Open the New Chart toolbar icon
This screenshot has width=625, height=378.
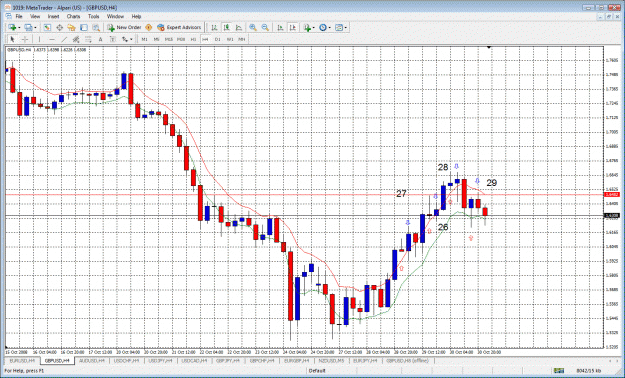(12, 28)
